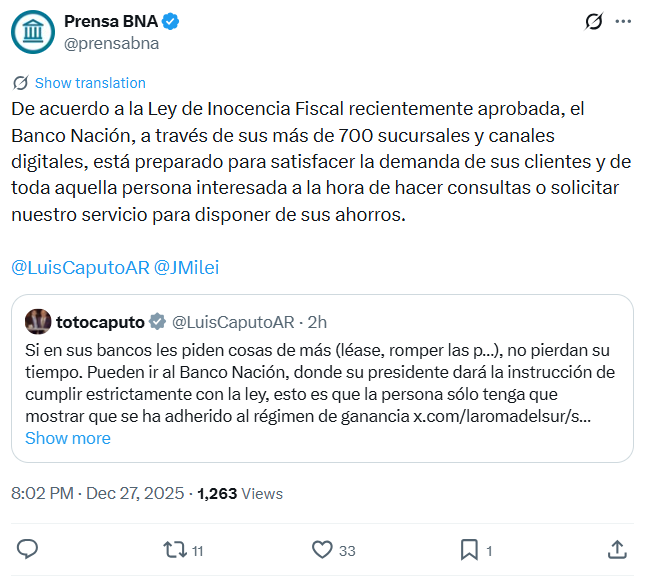Click the Grok icon on the post
Viewport: 648px width, 576px height.
click(593, 22)
